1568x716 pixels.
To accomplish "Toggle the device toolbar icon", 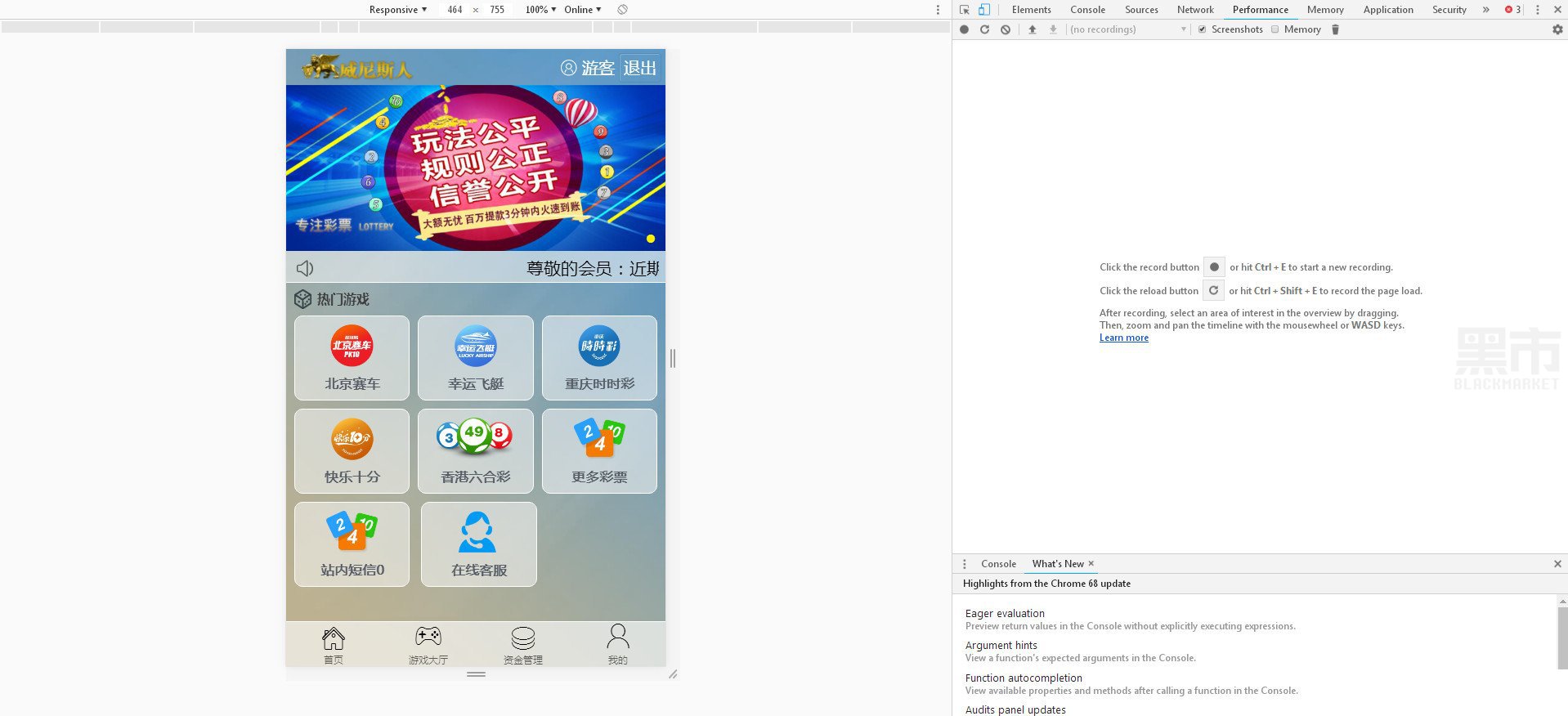I will click(x=984, y=10).
